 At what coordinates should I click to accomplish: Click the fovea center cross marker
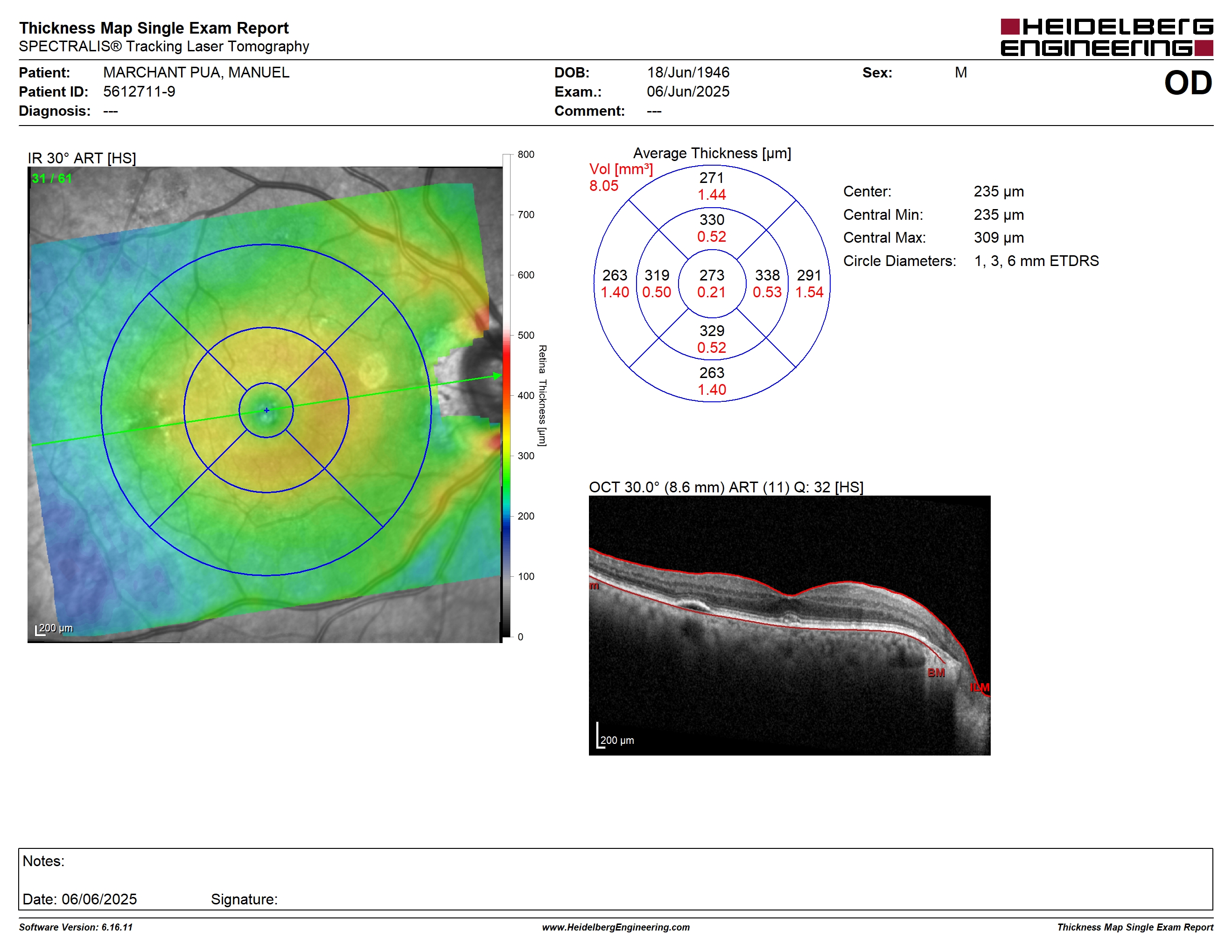(x=266, y=410)
